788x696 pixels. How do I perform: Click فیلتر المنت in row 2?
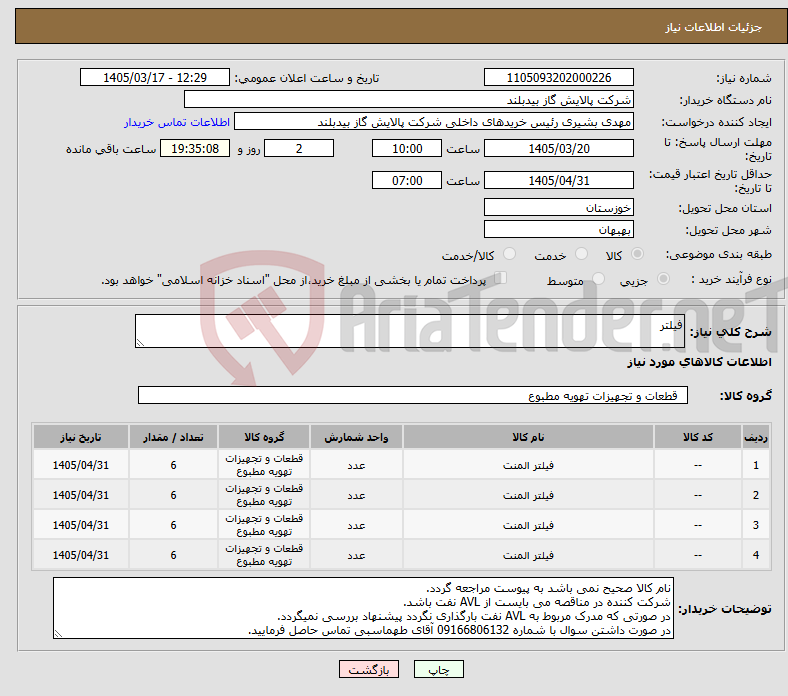point(528,495)
